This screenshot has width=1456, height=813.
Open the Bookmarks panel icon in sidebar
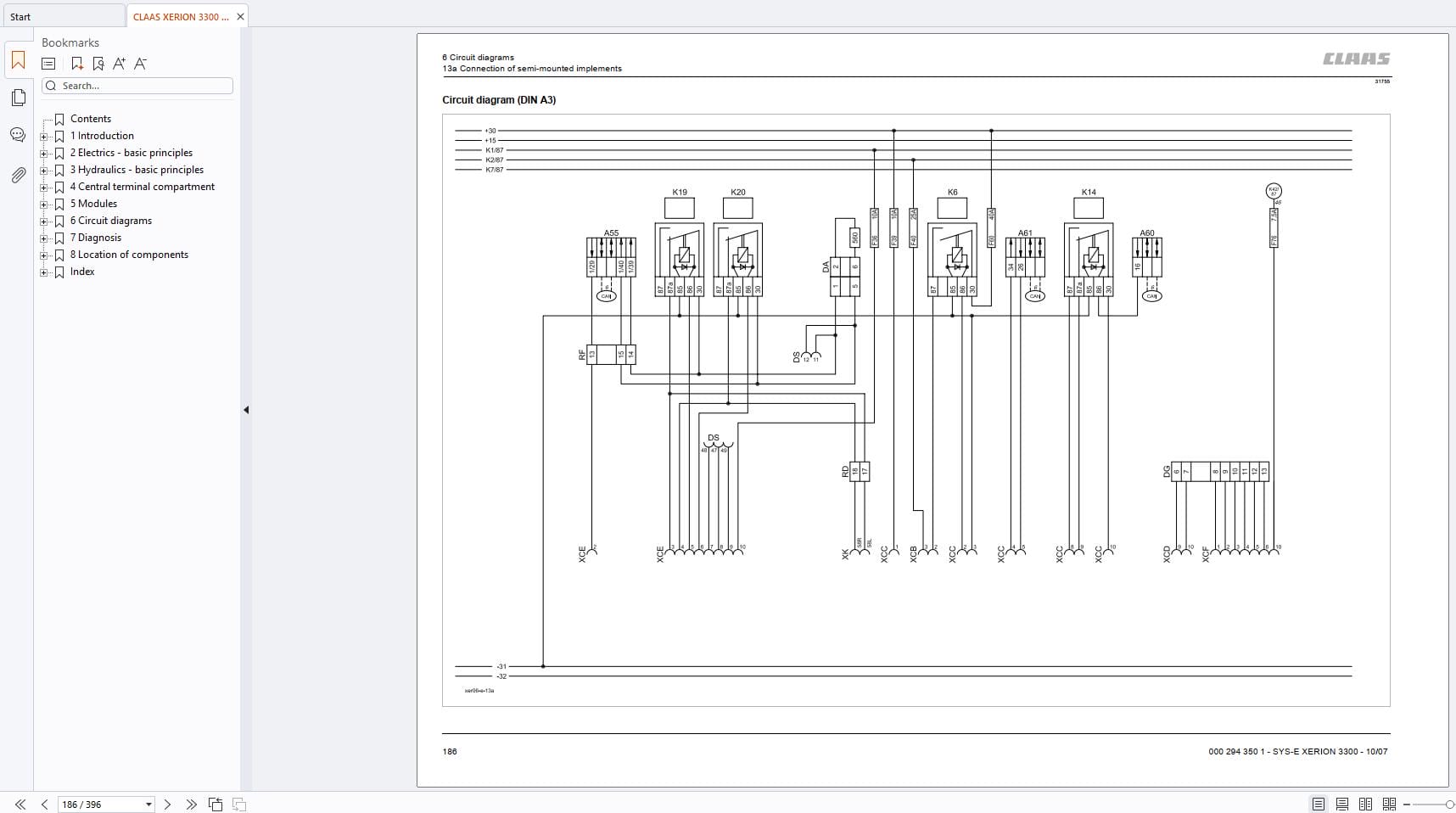18,60
